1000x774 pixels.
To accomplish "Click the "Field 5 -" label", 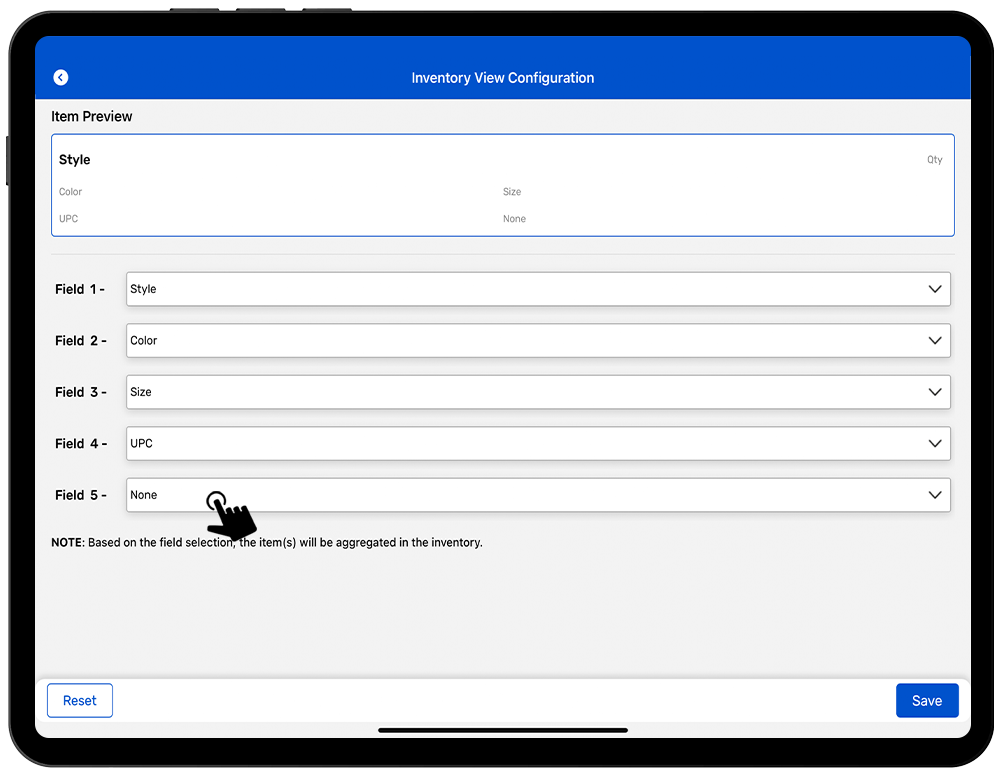I will point(80,495).
